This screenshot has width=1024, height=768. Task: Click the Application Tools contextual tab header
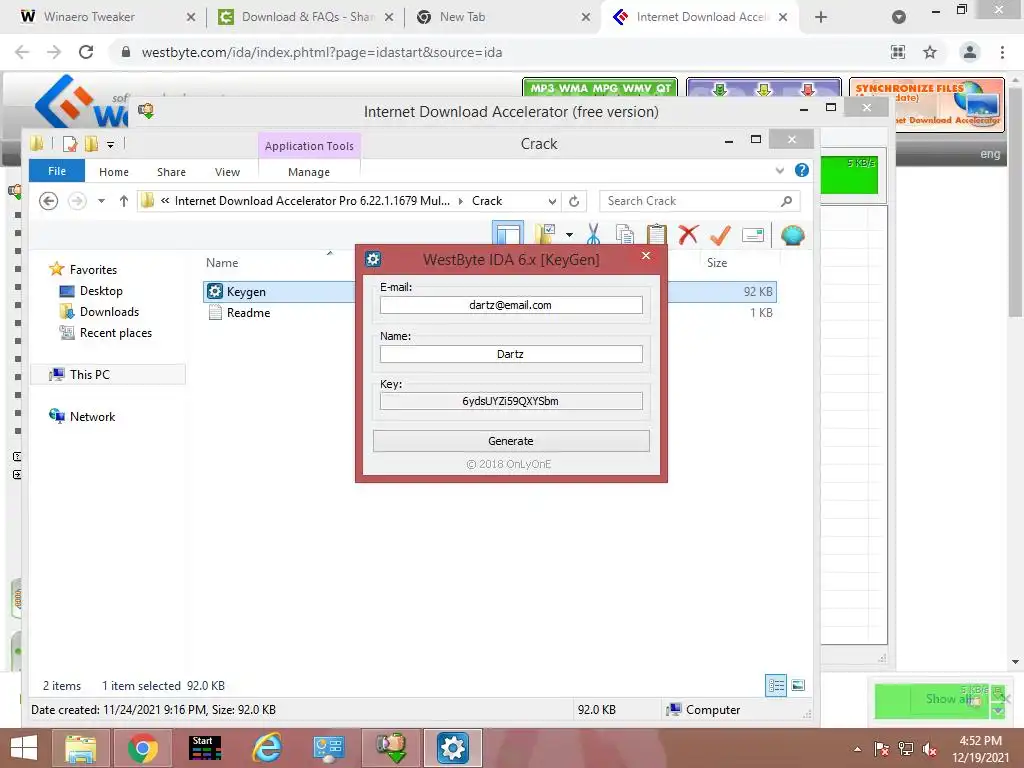[310, 146]
